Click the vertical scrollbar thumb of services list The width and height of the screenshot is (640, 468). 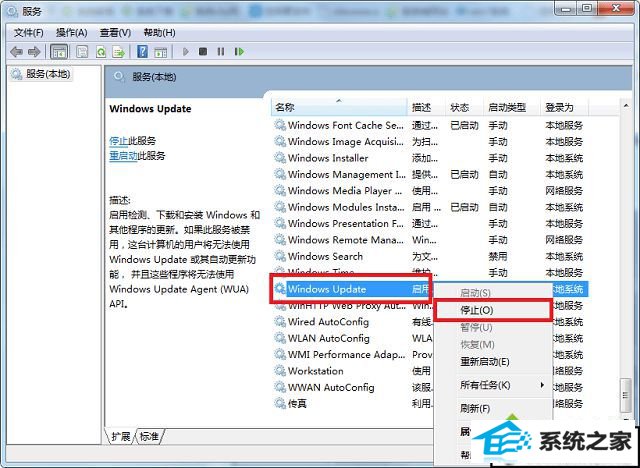[x=626, y=395]
